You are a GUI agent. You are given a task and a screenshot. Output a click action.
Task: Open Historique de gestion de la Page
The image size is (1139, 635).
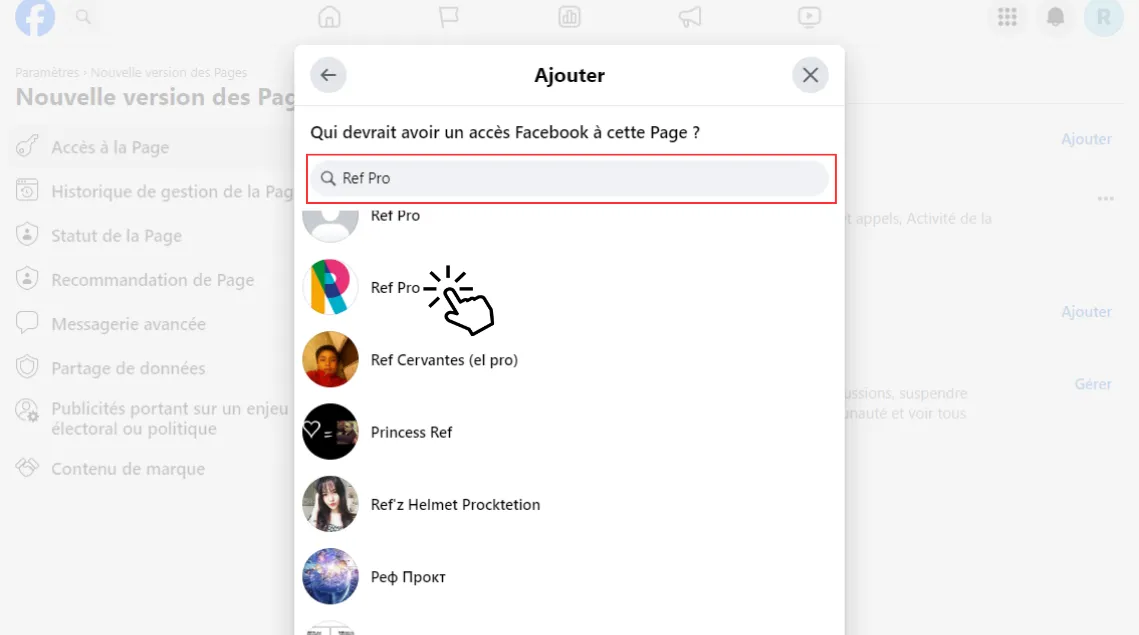pos(172,192)
